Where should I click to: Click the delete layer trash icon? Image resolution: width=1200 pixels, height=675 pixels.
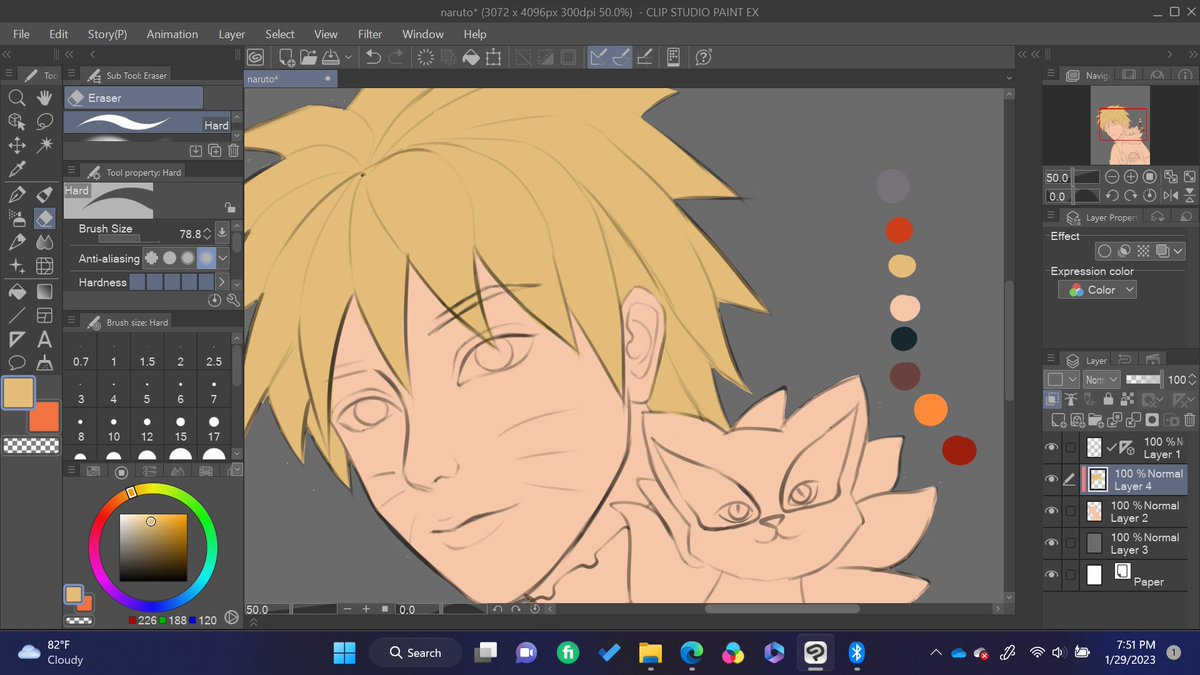click(x=1189, y=421)
